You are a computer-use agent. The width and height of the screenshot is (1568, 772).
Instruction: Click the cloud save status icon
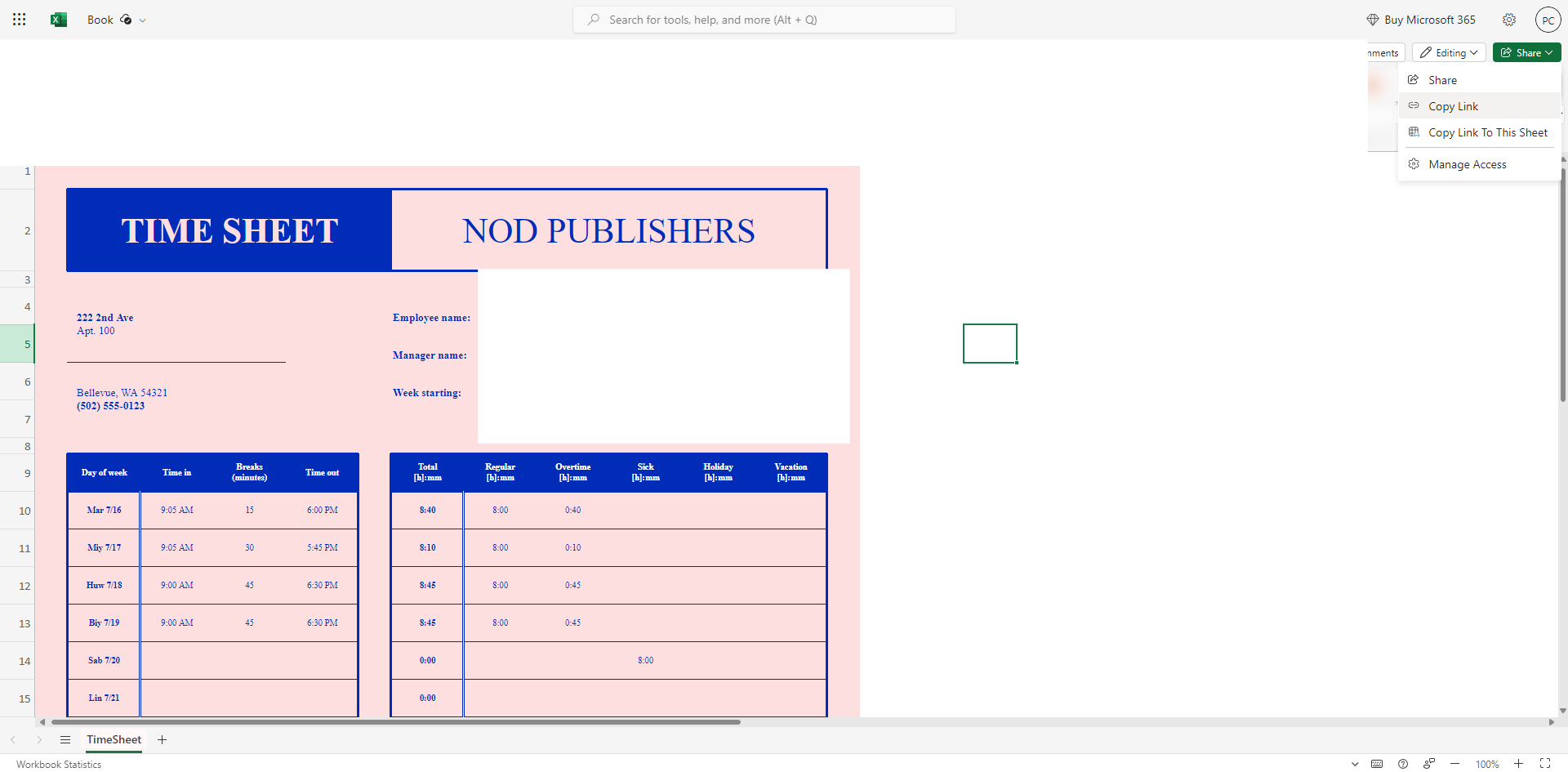(x=126, y=20)
